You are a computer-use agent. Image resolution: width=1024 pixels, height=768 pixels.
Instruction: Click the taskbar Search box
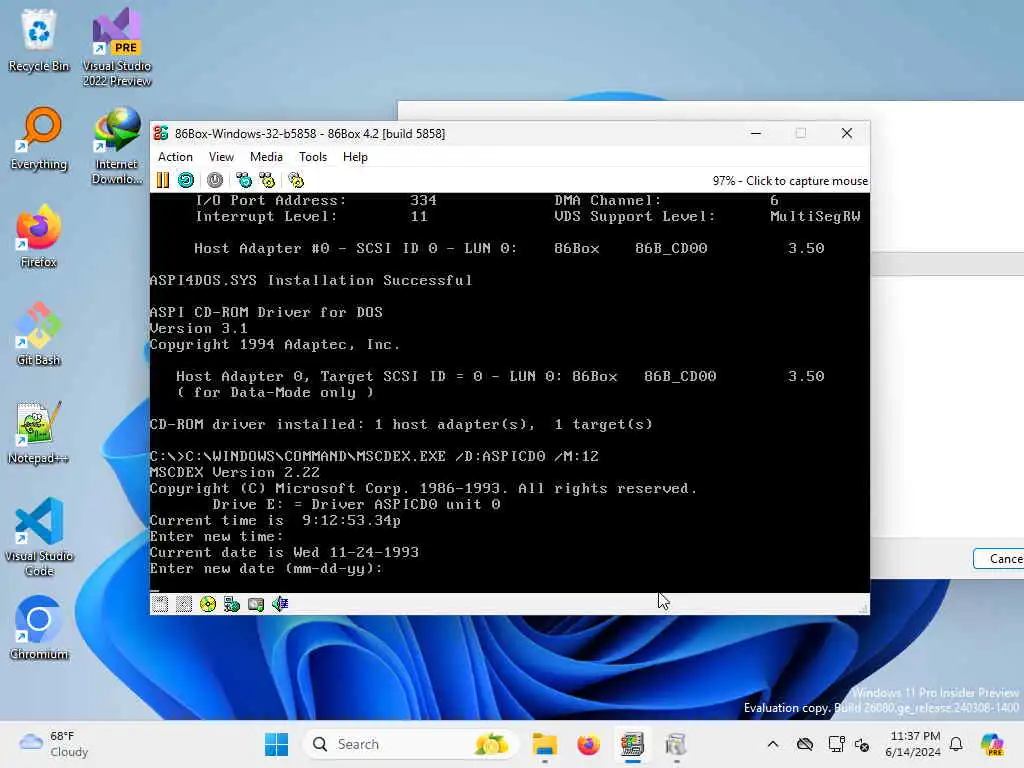pyautogui.click(x=411, y=744)
